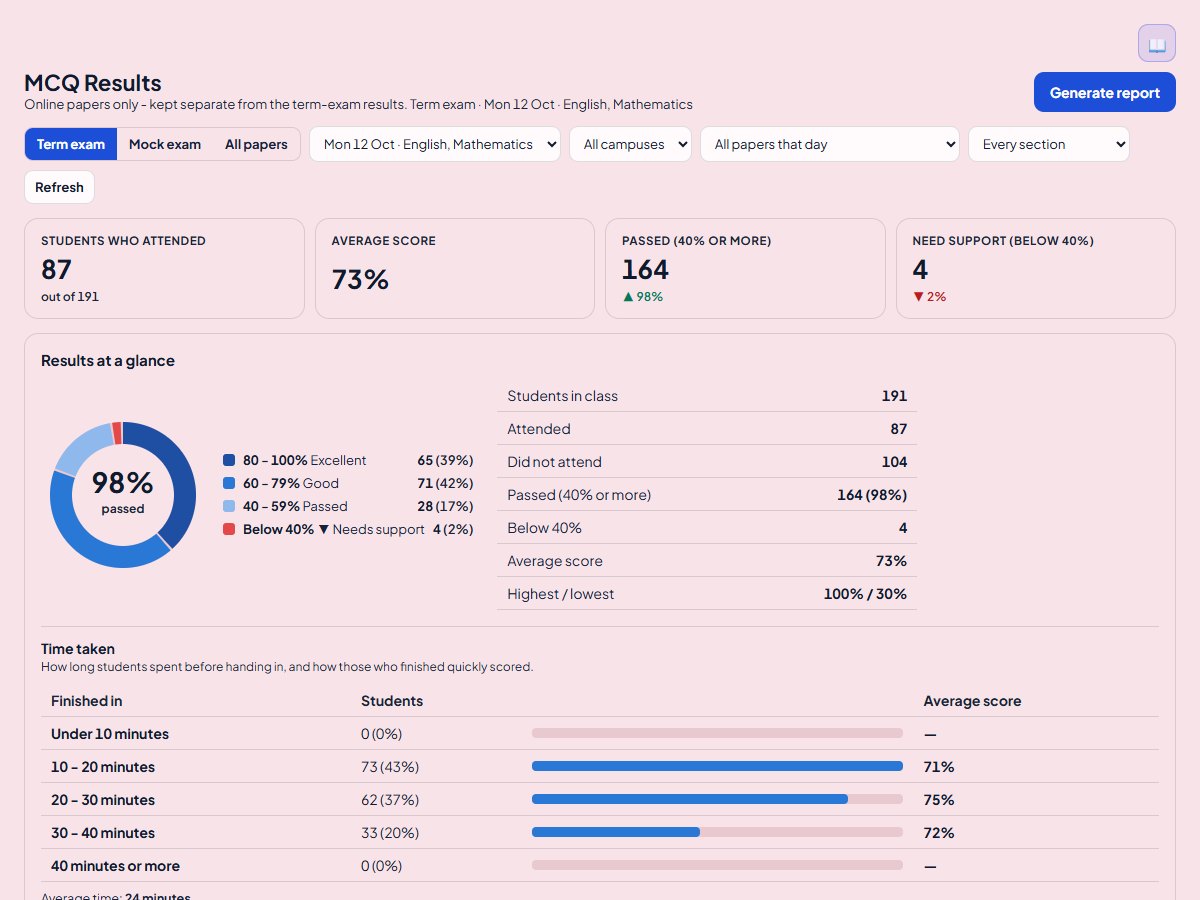The height and width of the screenshot is (900, 1200).
Task: Click the Under 10 minutes row label
Action: click(x=110, y=734)
